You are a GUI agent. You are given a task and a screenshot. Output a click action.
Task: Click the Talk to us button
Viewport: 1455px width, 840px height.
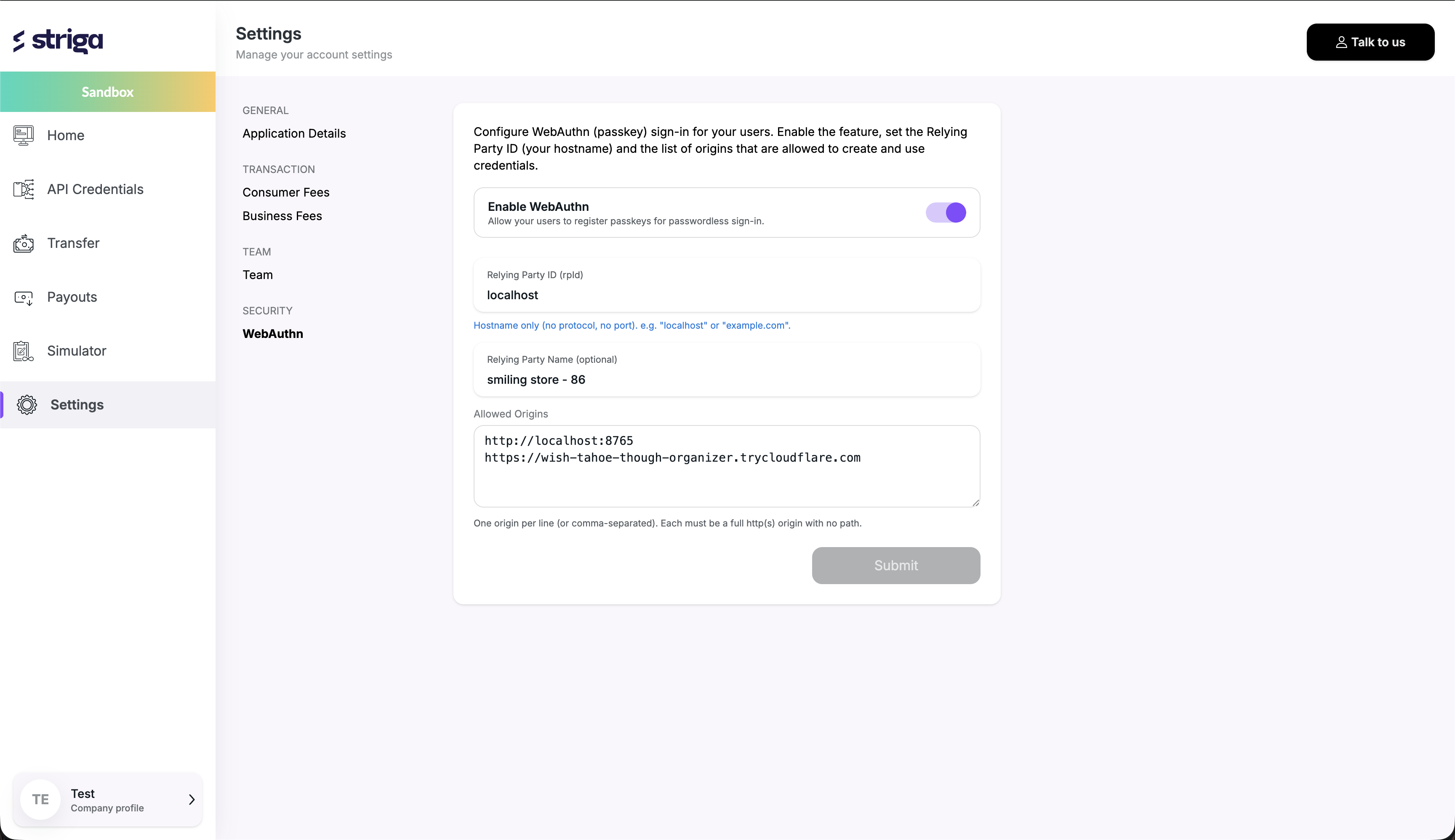pos(1370,42)
